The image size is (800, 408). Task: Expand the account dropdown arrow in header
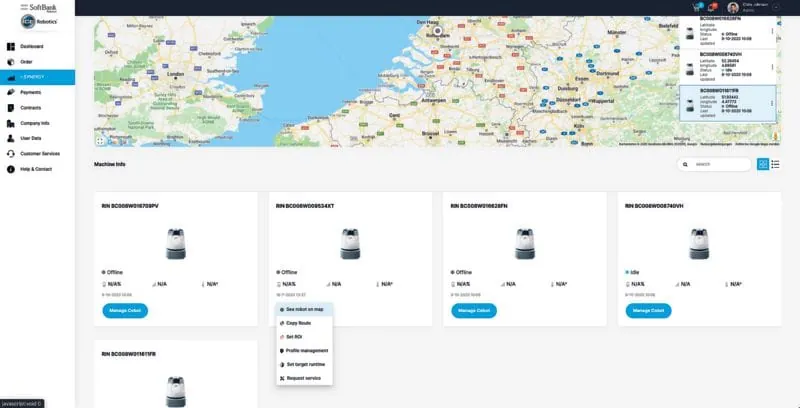[x=777, y=8]
